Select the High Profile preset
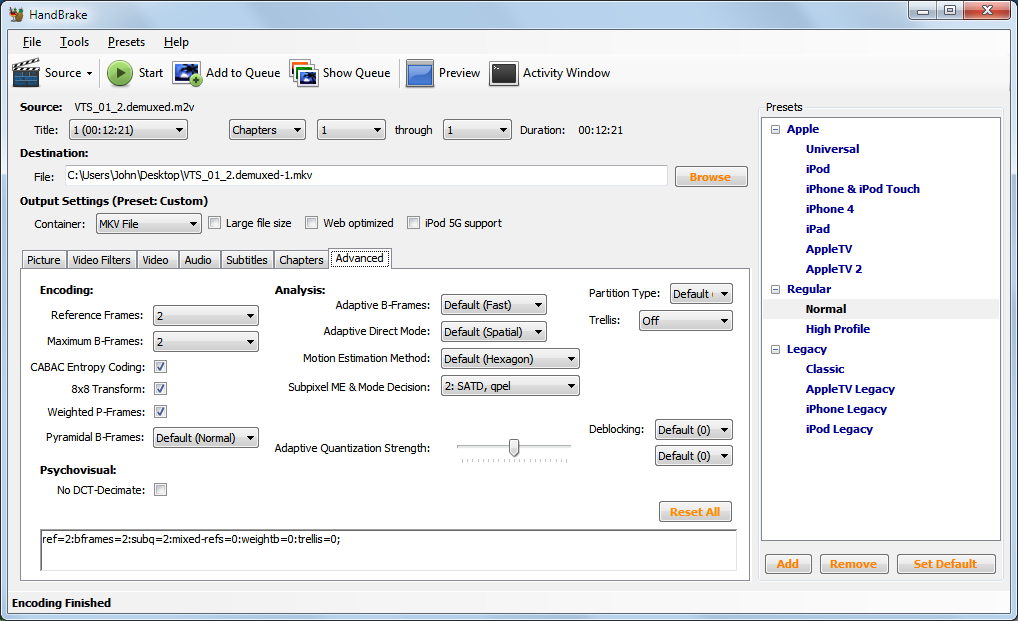 point(838,329)
